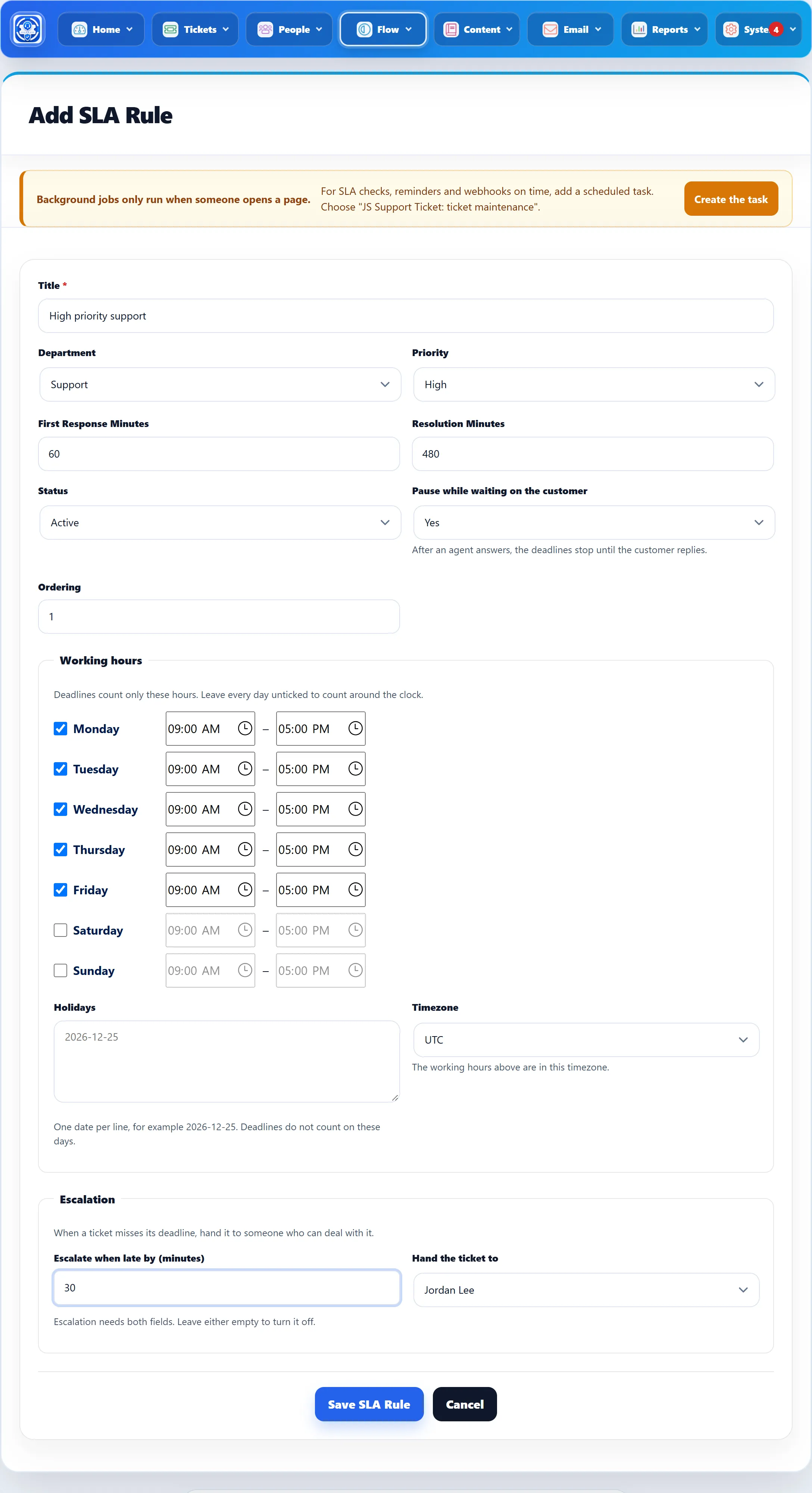Screen dimensions: 812x1493
Task: Open Thursday start time clock picker
Action: click(x=245, y=849)
